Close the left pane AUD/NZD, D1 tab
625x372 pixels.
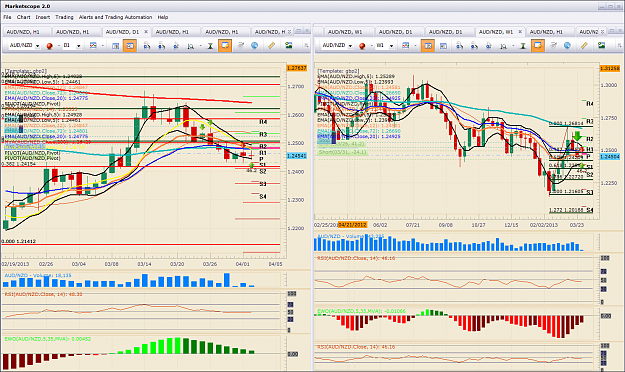[x=146, y=31]
